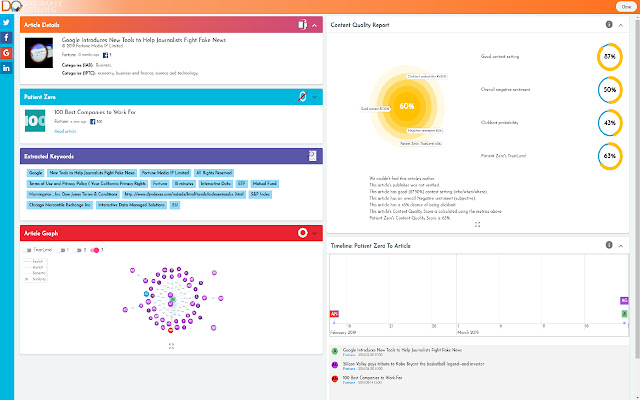This screenshot has width=640, height=400.
Task: Toggle the pink switch in Article Graph
Action: [x=94, y=249]
